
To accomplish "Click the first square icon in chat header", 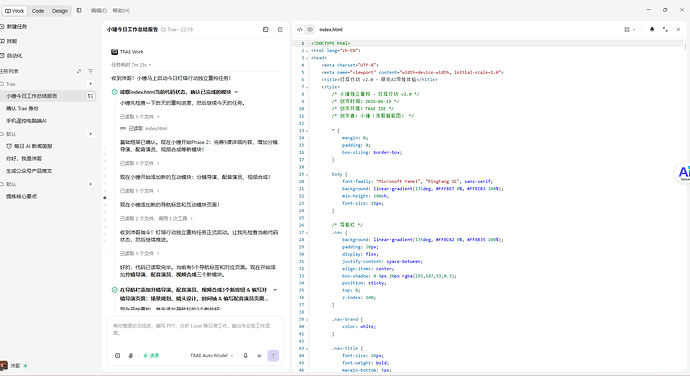I will click(x=265, y=29).
